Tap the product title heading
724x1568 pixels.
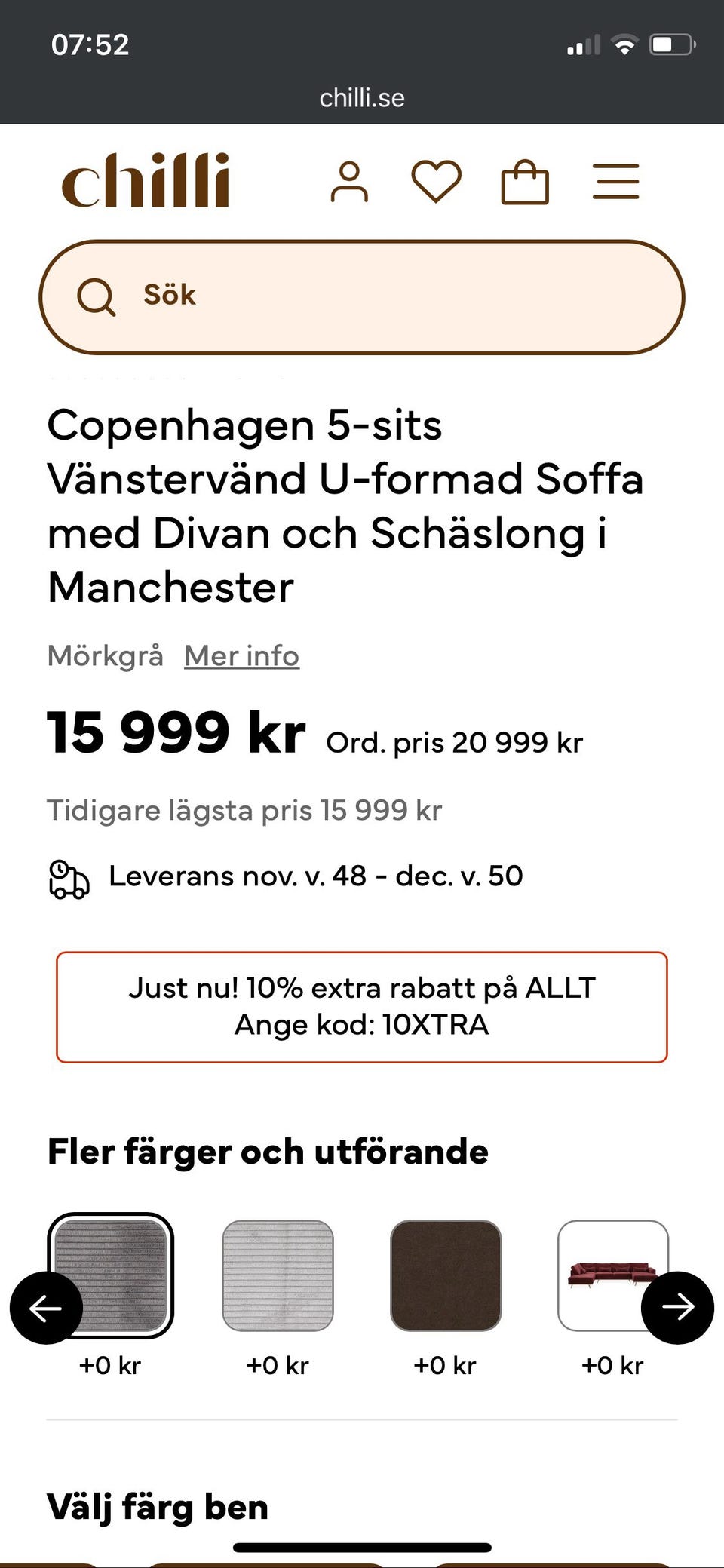[x=345, y=505]
